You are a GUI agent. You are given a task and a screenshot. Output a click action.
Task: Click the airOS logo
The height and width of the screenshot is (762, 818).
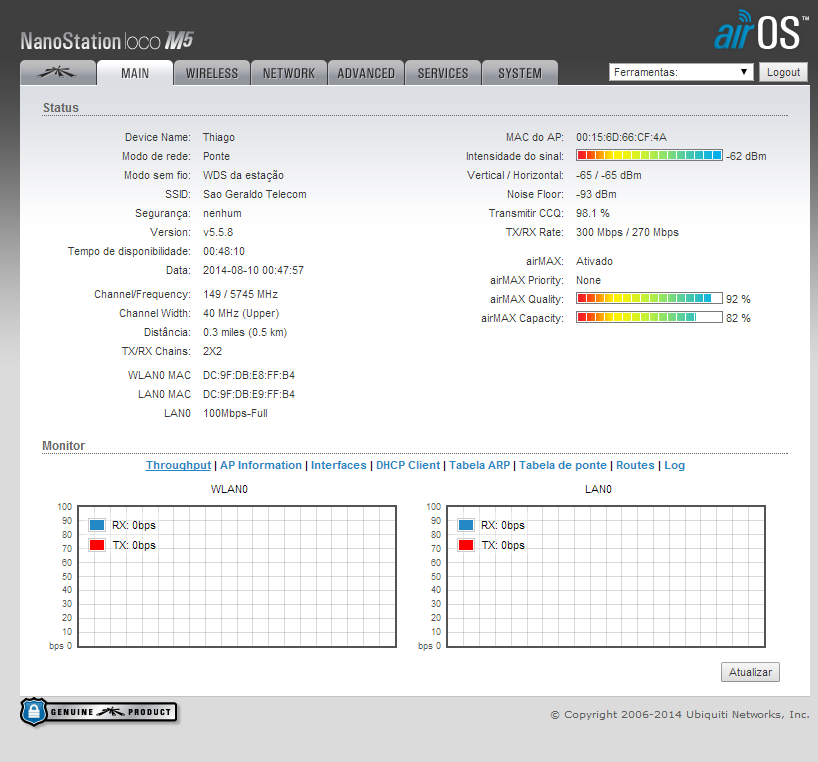coord(761,30)
